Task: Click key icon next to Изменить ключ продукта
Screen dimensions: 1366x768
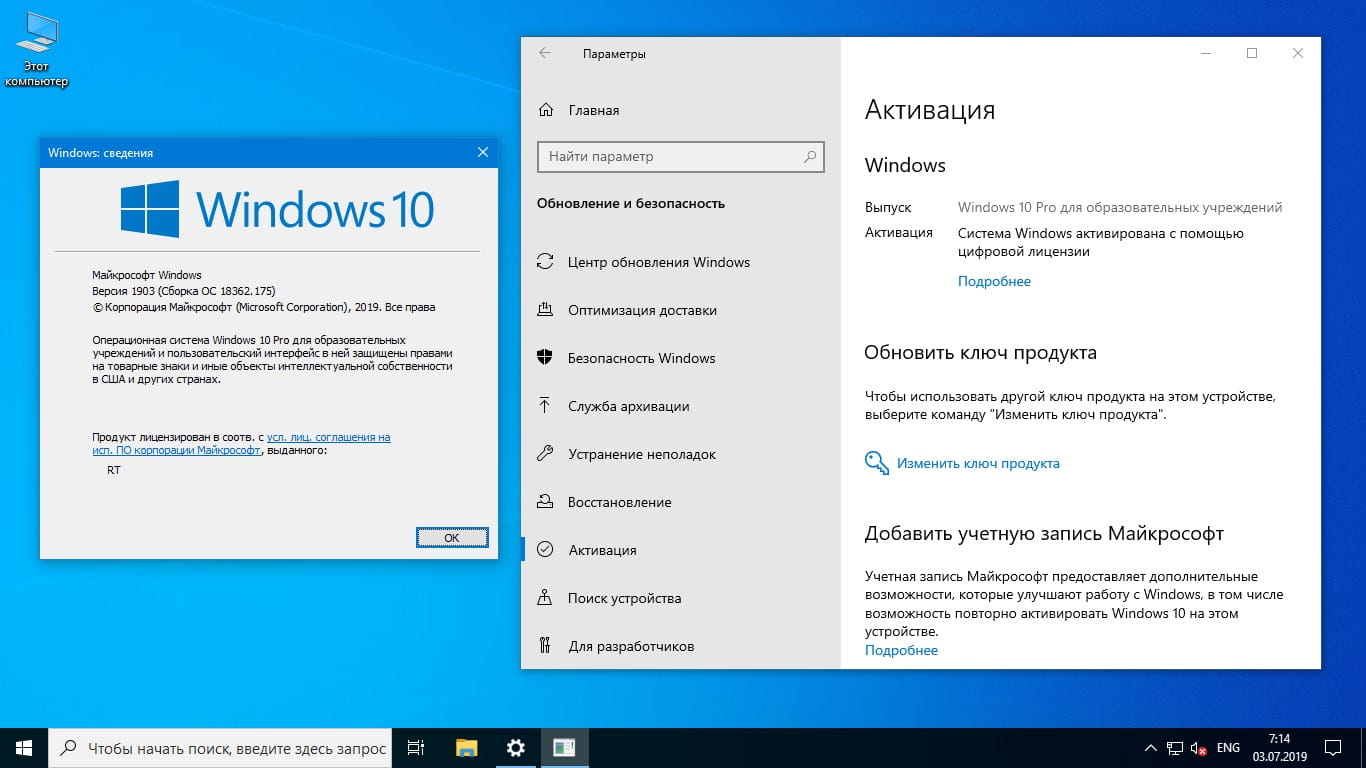Action: 877,463
